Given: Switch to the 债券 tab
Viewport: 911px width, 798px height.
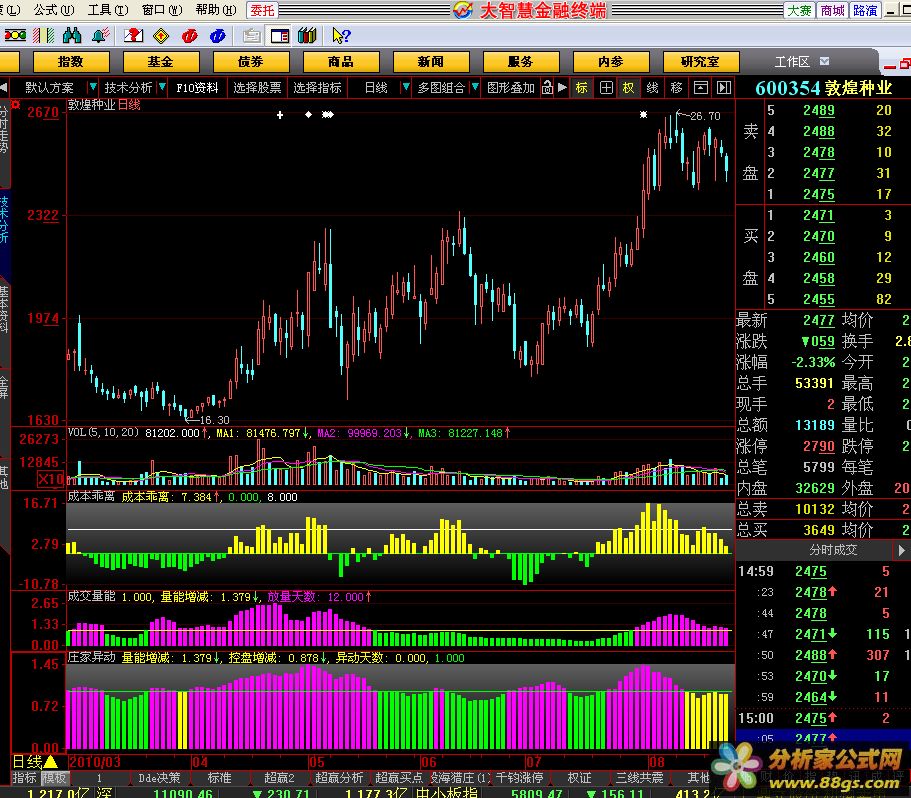Looking at the screenshot, I should point(251,62).
